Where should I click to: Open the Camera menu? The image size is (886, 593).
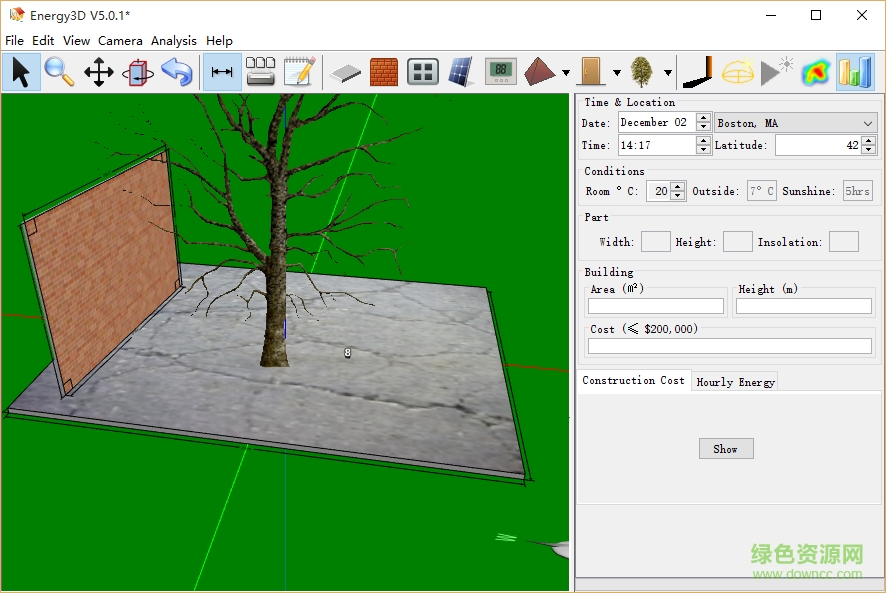120,41
